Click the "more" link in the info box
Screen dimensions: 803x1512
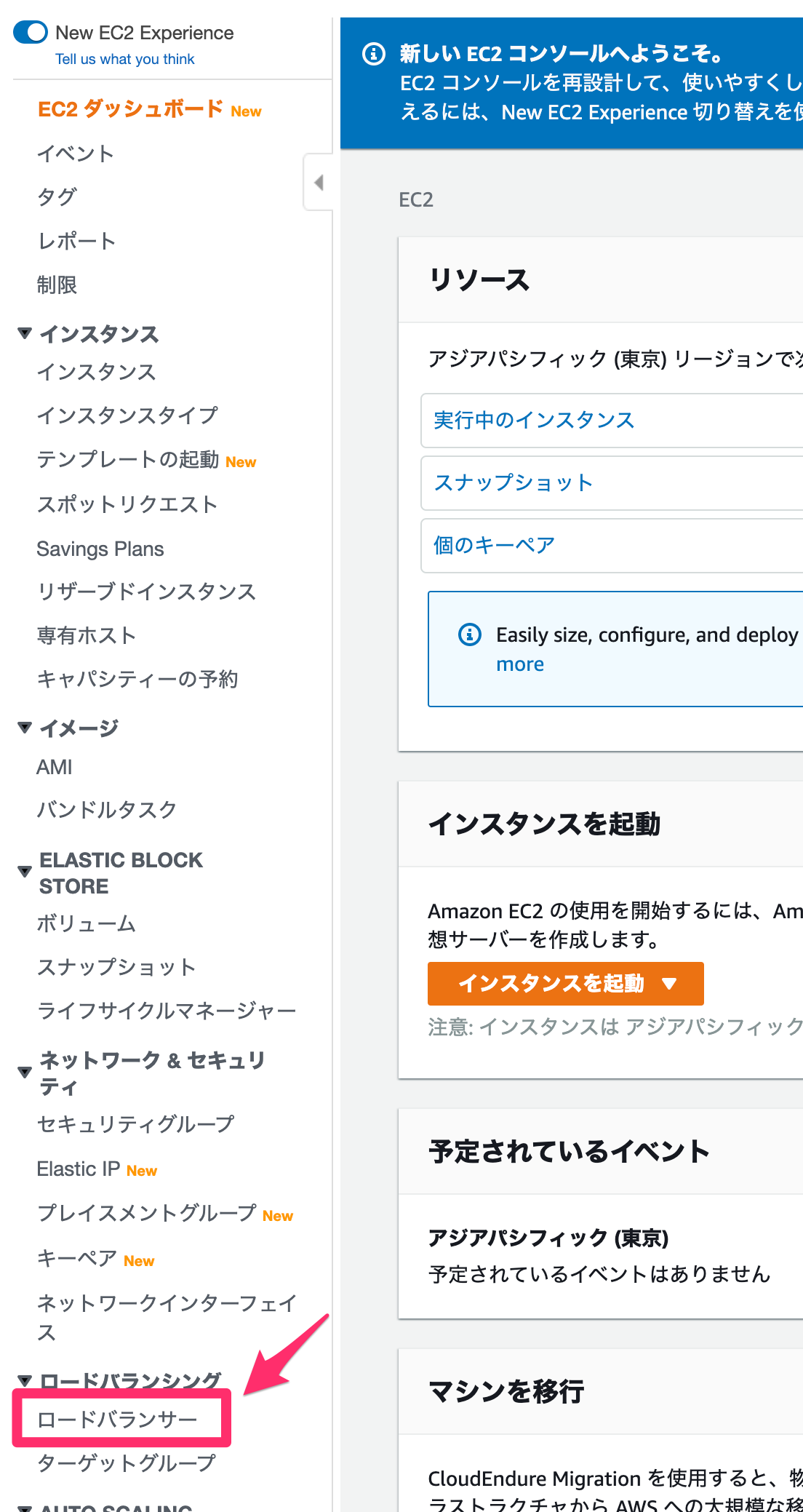click(x=519, y=664)
